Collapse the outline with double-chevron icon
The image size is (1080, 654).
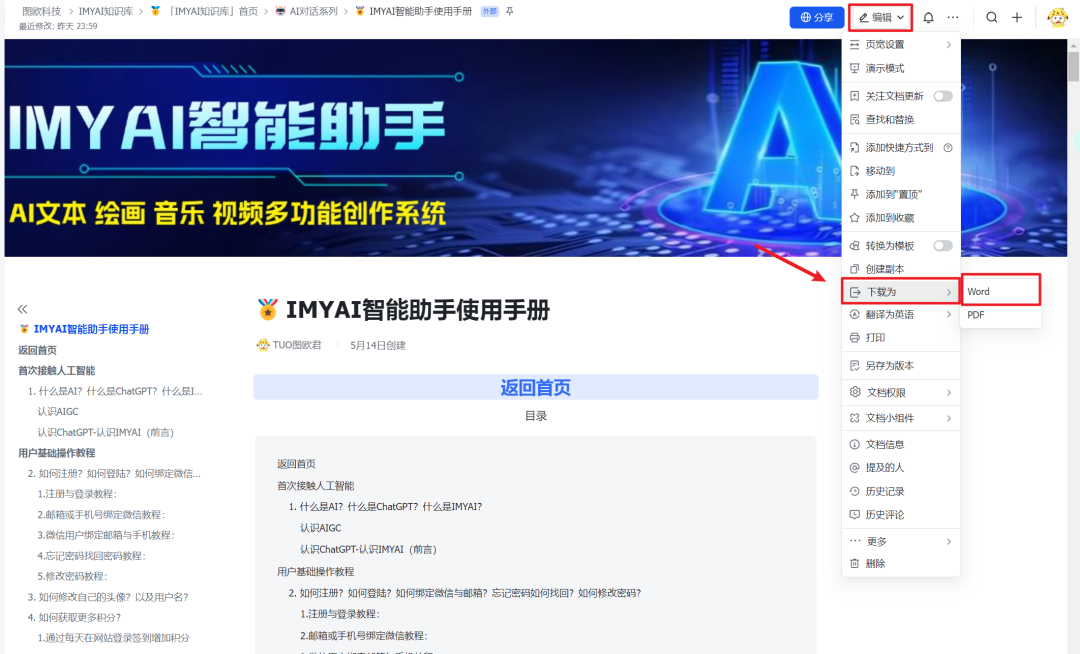[23, 309]
